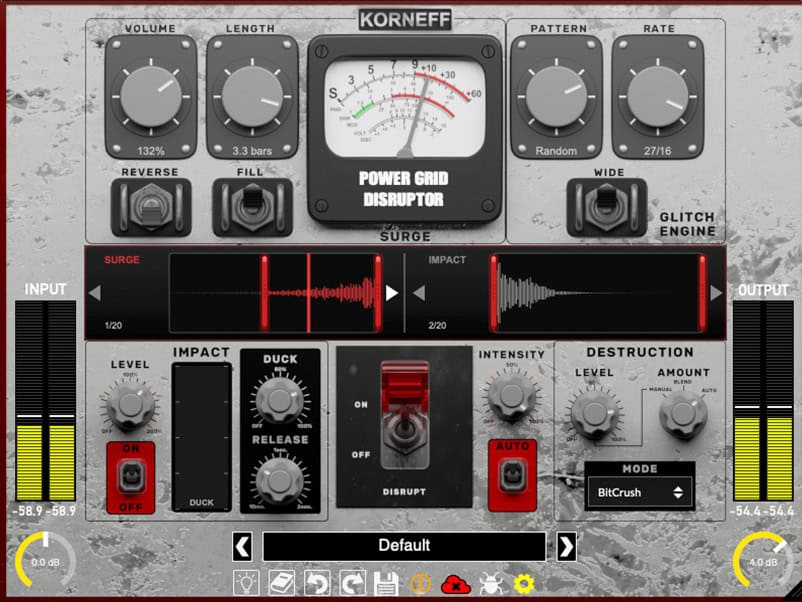Open the manual via the notebook icon
The height and width of the screenshot is (602, 802).
pos(281,583)
